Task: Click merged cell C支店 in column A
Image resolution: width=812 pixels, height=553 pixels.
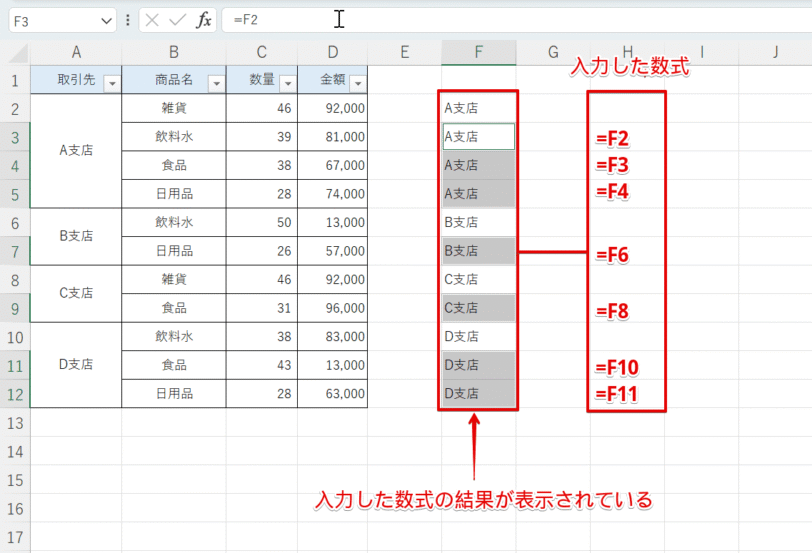Action: [76, 294]
